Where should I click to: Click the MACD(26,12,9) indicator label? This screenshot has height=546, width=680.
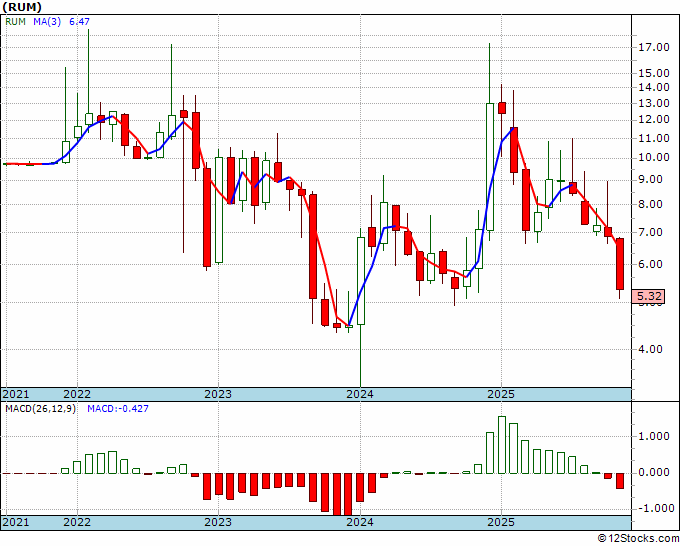40,409
